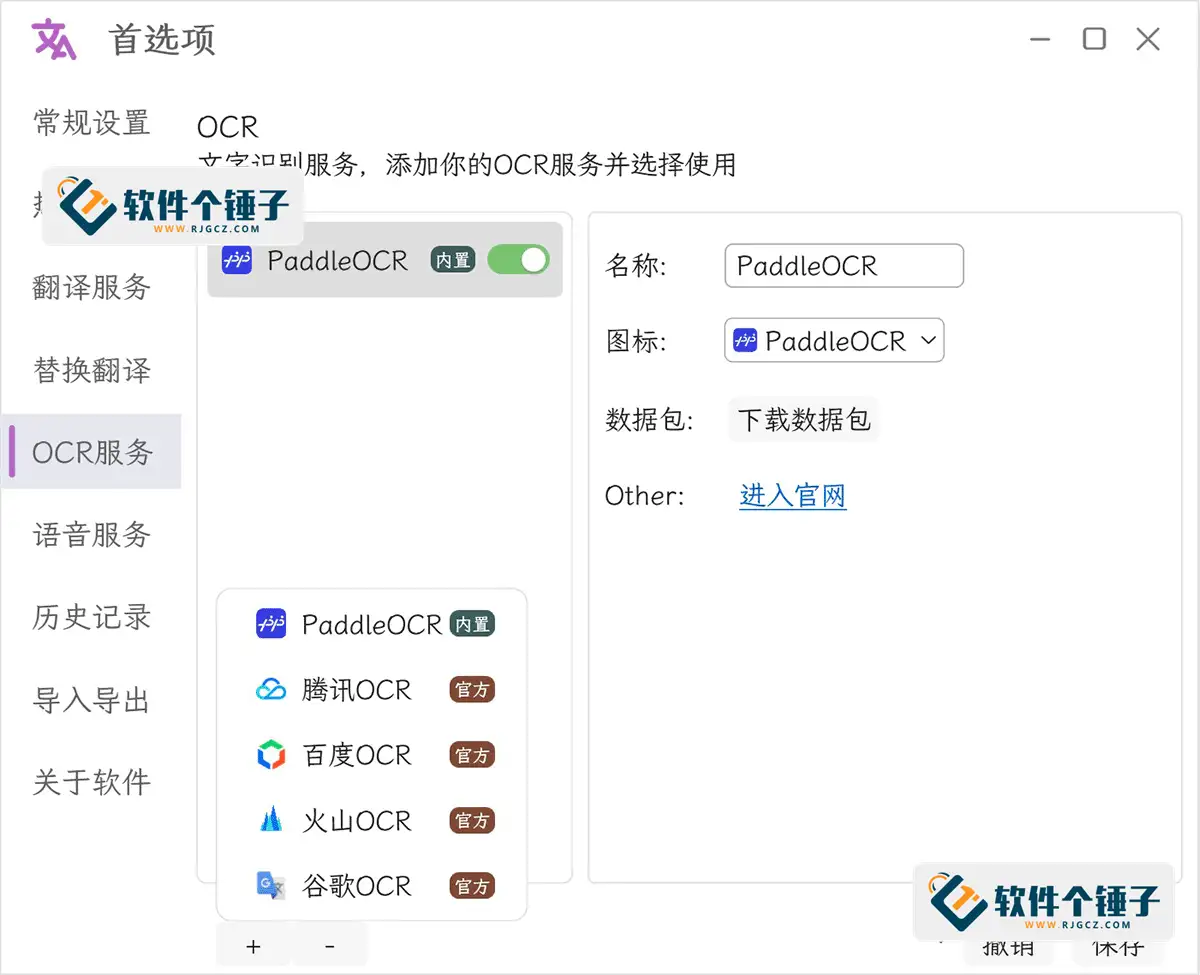Select the OCR服务 sidebar item

[x=91, y=452]
